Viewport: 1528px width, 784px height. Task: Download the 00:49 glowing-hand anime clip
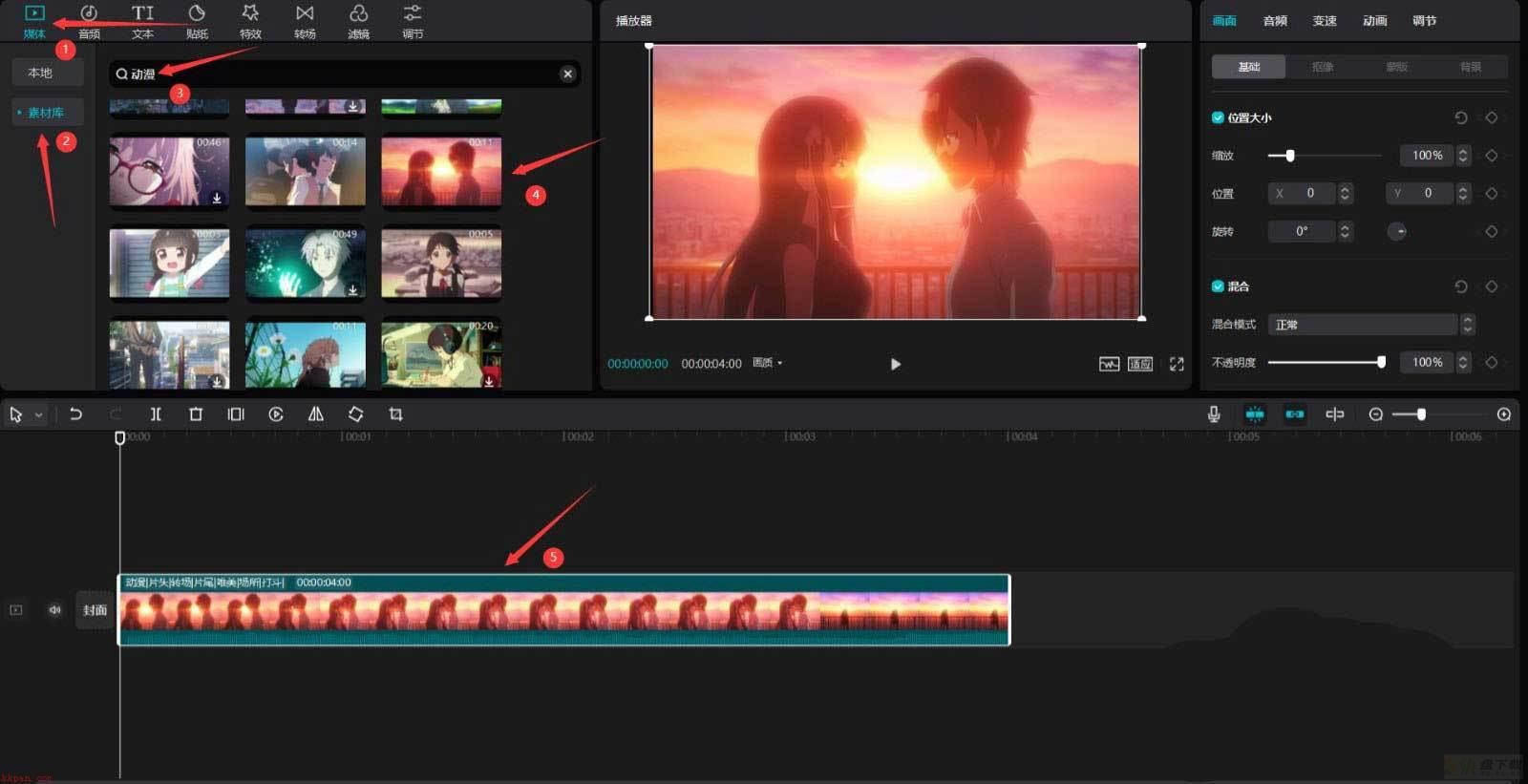[x=352, y=289]
